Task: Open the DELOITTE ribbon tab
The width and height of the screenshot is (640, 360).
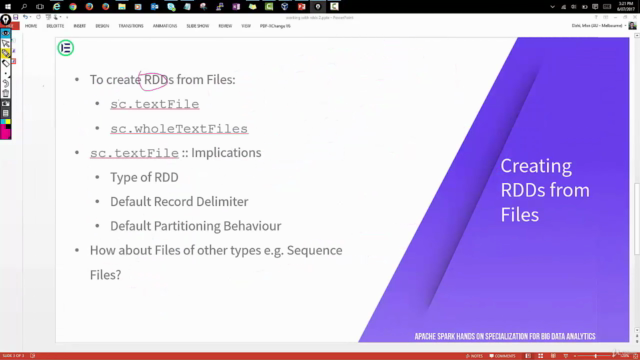Action: tap(55, 26)
